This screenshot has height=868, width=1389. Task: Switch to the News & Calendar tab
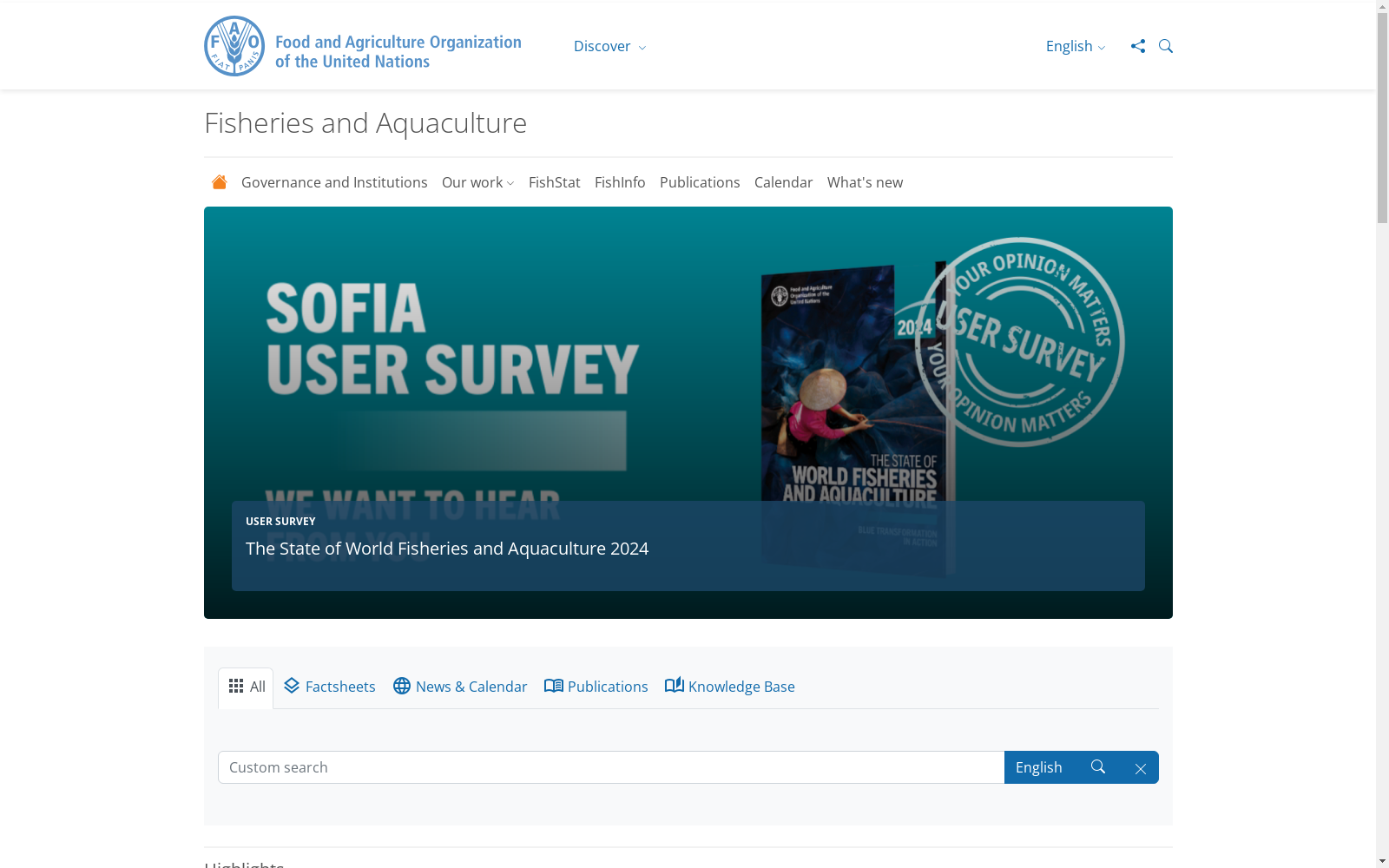(x=460, y=687)
